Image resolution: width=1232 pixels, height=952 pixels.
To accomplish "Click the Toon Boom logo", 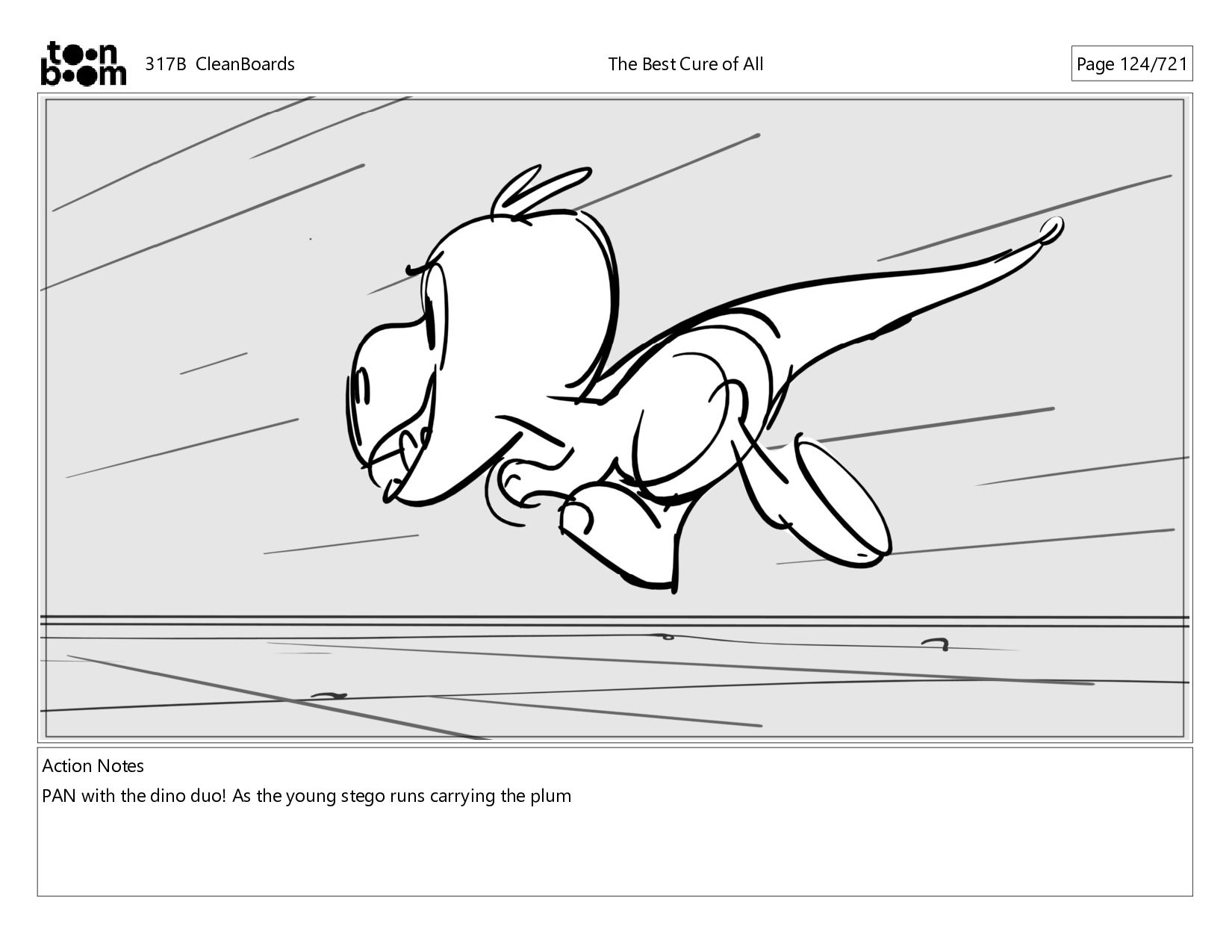I will (83, 63).
